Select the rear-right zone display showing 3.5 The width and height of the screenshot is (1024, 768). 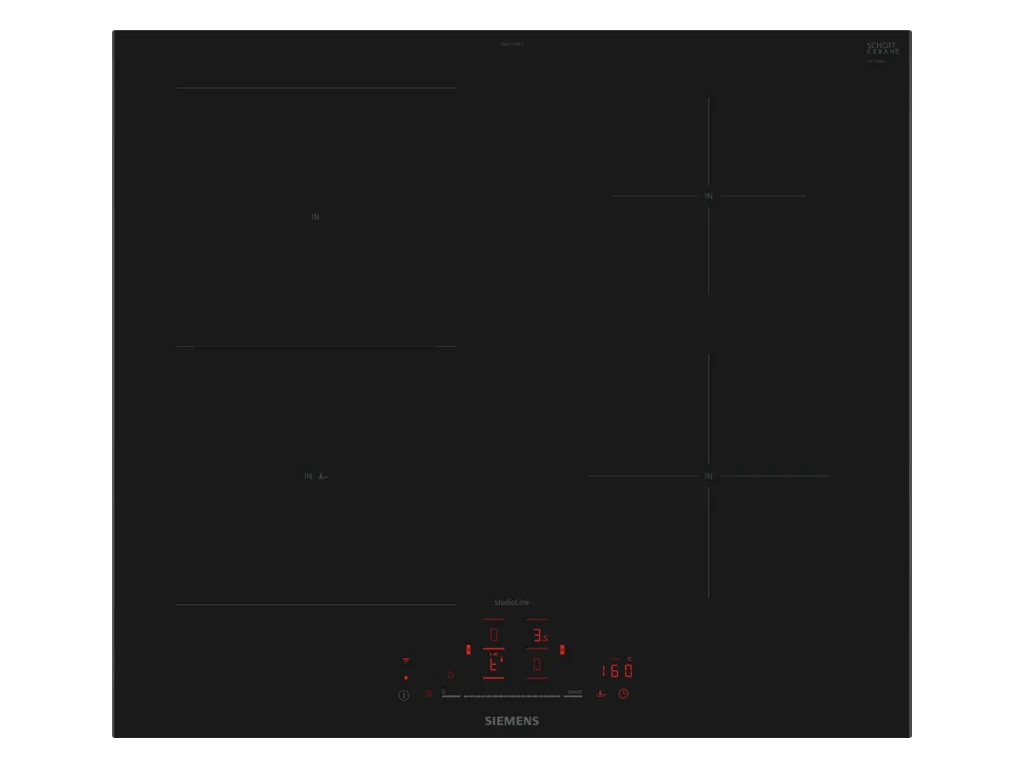point(538,634)
